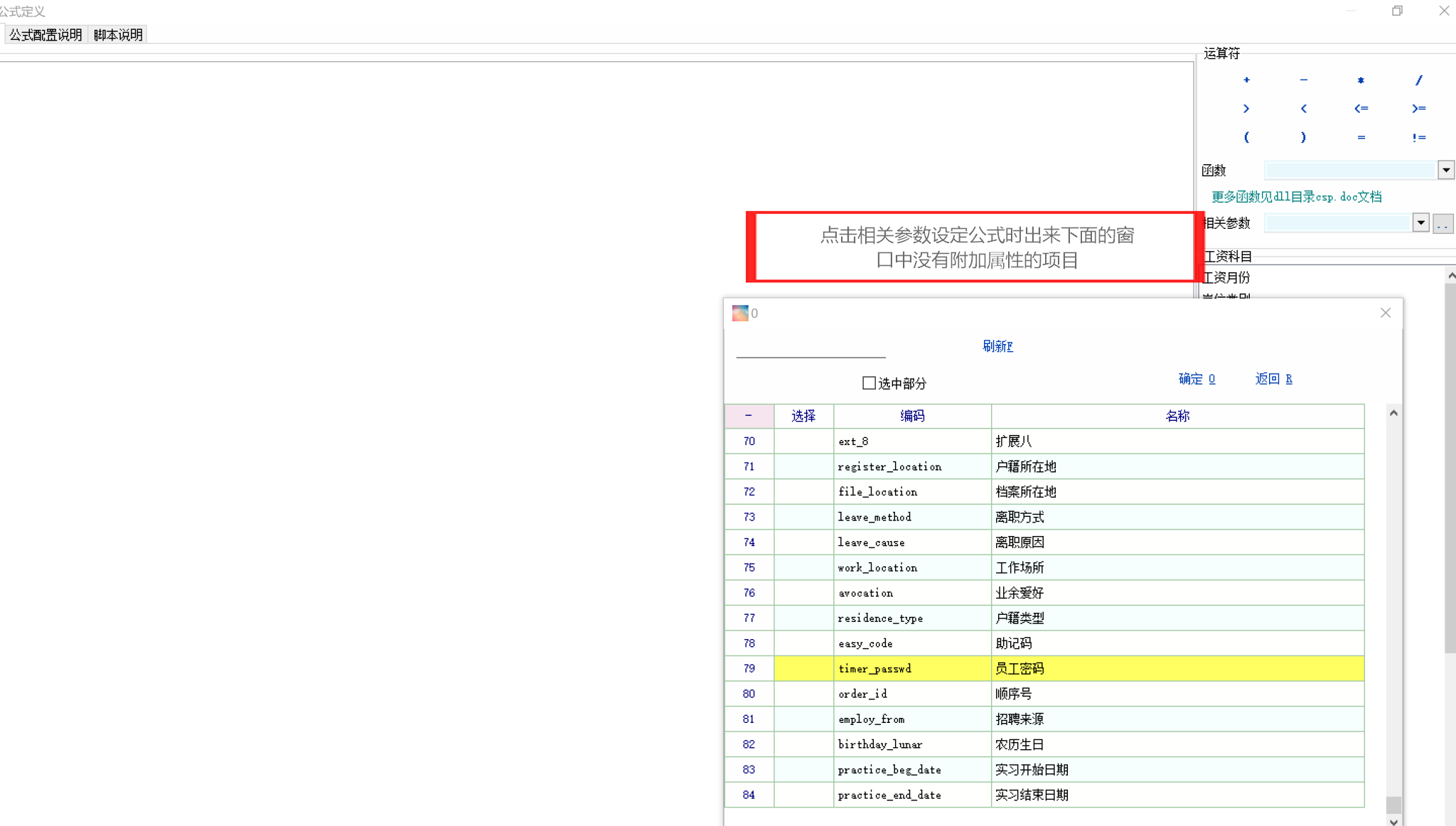Screen dimensions: 1456x826
Task: Open the 脚本说明 tab
Action: coord(118,35)
